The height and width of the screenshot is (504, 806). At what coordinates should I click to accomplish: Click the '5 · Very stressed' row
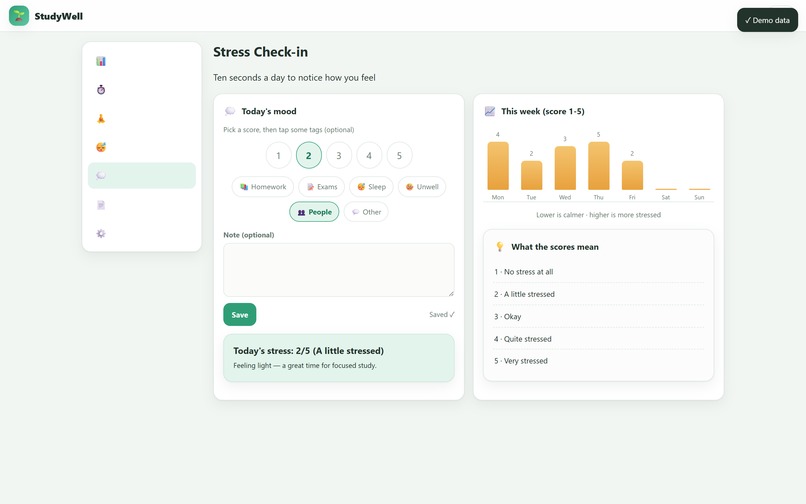[598, 361]
